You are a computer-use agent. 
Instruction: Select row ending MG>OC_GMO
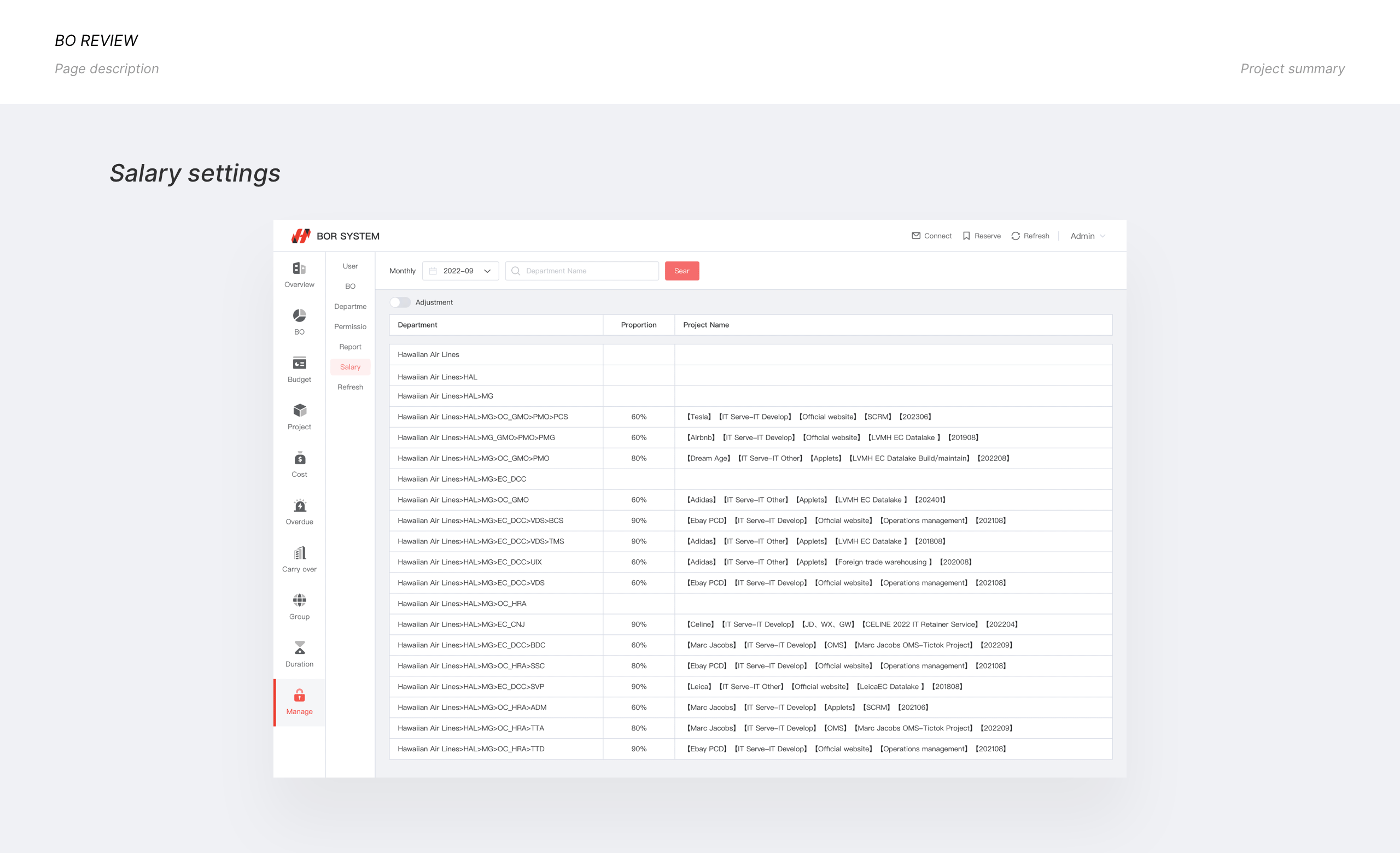coord(750,500)
